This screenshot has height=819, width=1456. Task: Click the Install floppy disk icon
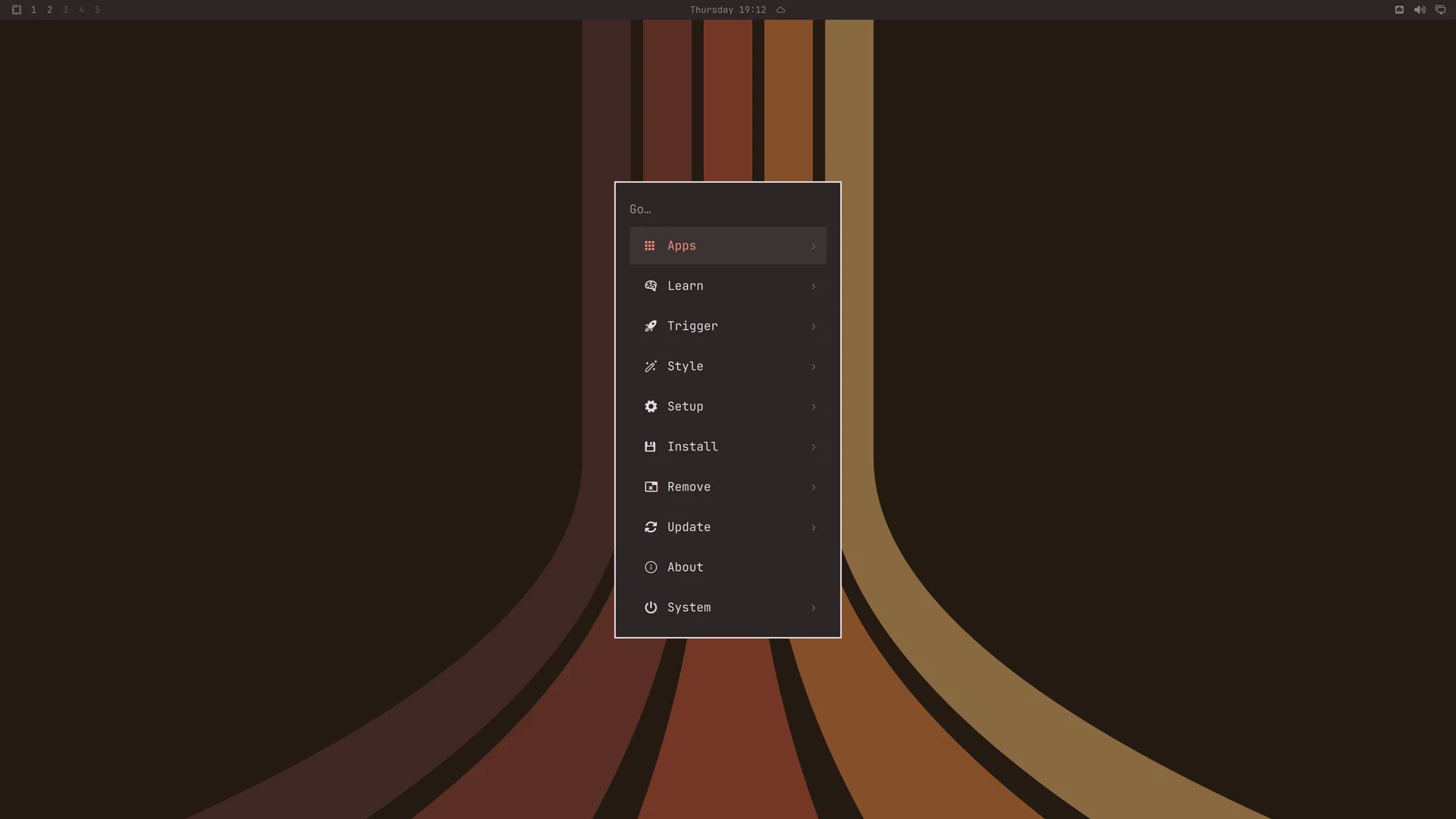pyautogui.click(x=650, y=447)
